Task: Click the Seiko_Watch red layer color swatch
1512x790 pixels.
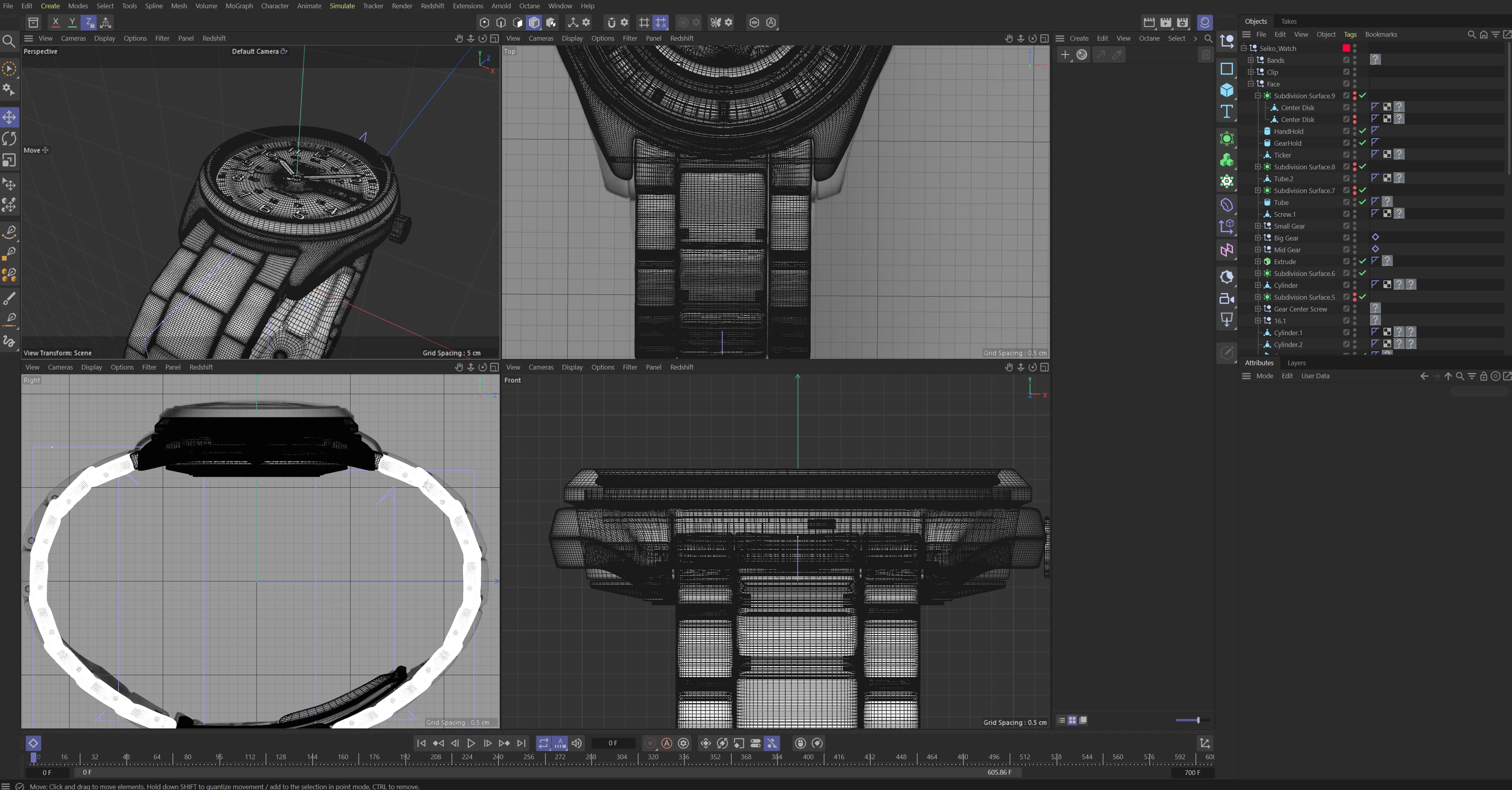Action: [1346, 48]
